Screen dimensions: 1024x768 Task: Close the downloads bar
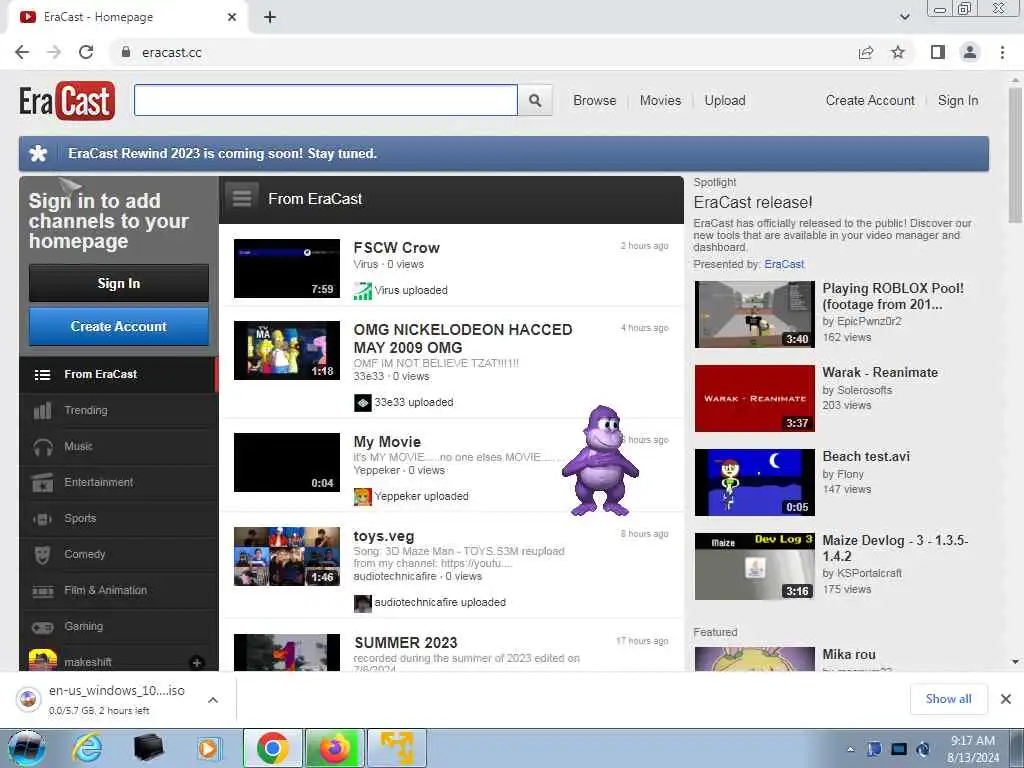point(1006,699)
